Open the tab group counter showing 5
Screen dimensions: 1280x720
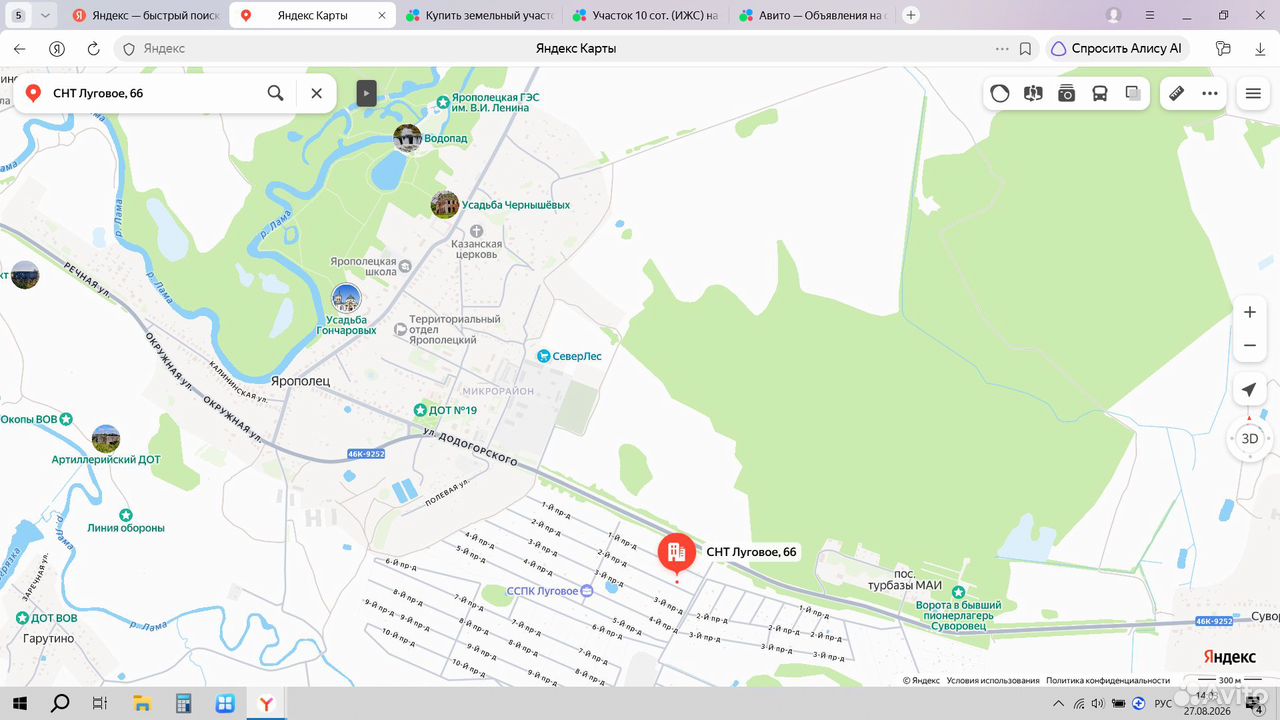pyautogui.click(x=18, y=15)
